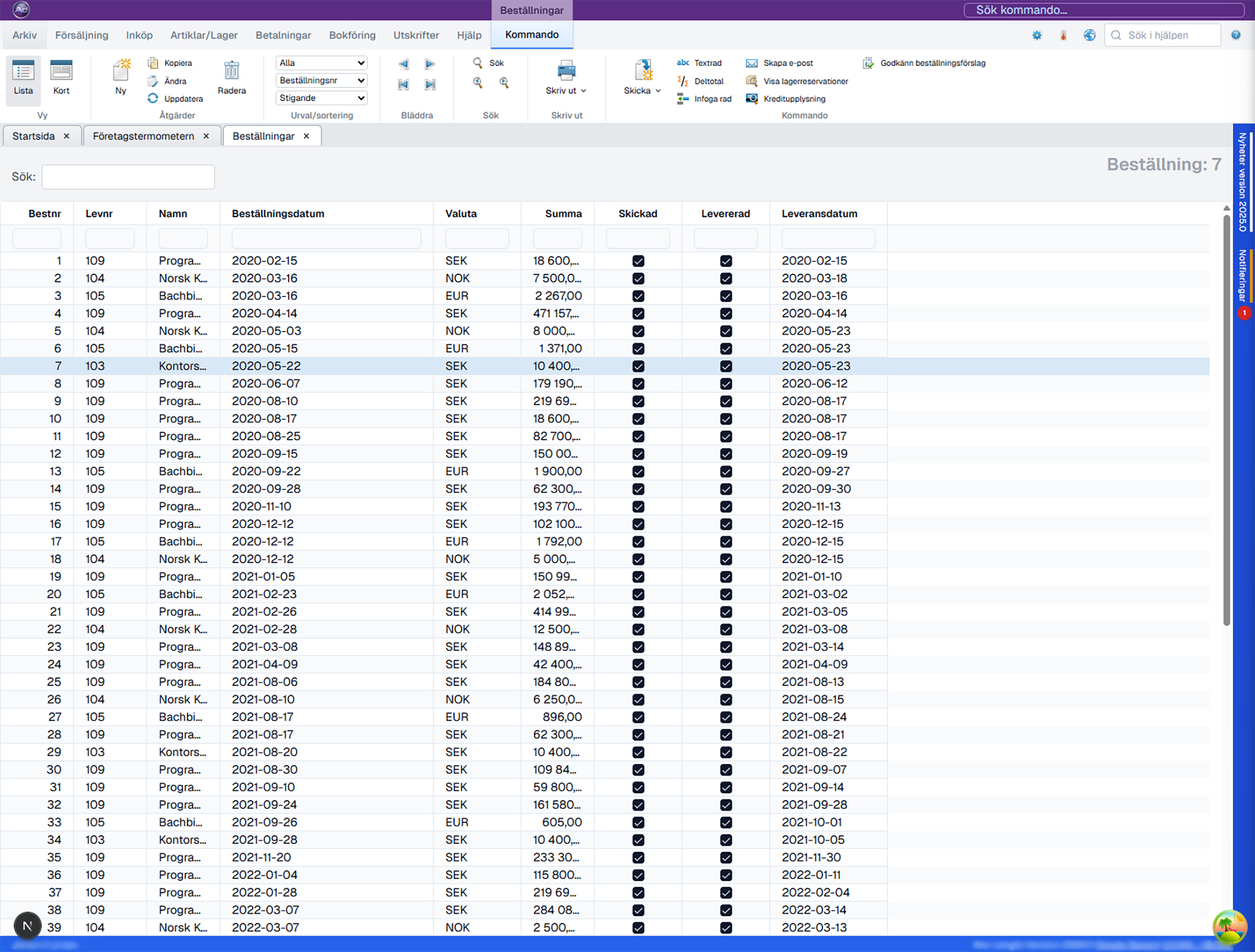The width and height of the screenshot is (1255, 952).
Task: Toggle Levererad checkbox for order 7
Action: [x=726, y=366]
